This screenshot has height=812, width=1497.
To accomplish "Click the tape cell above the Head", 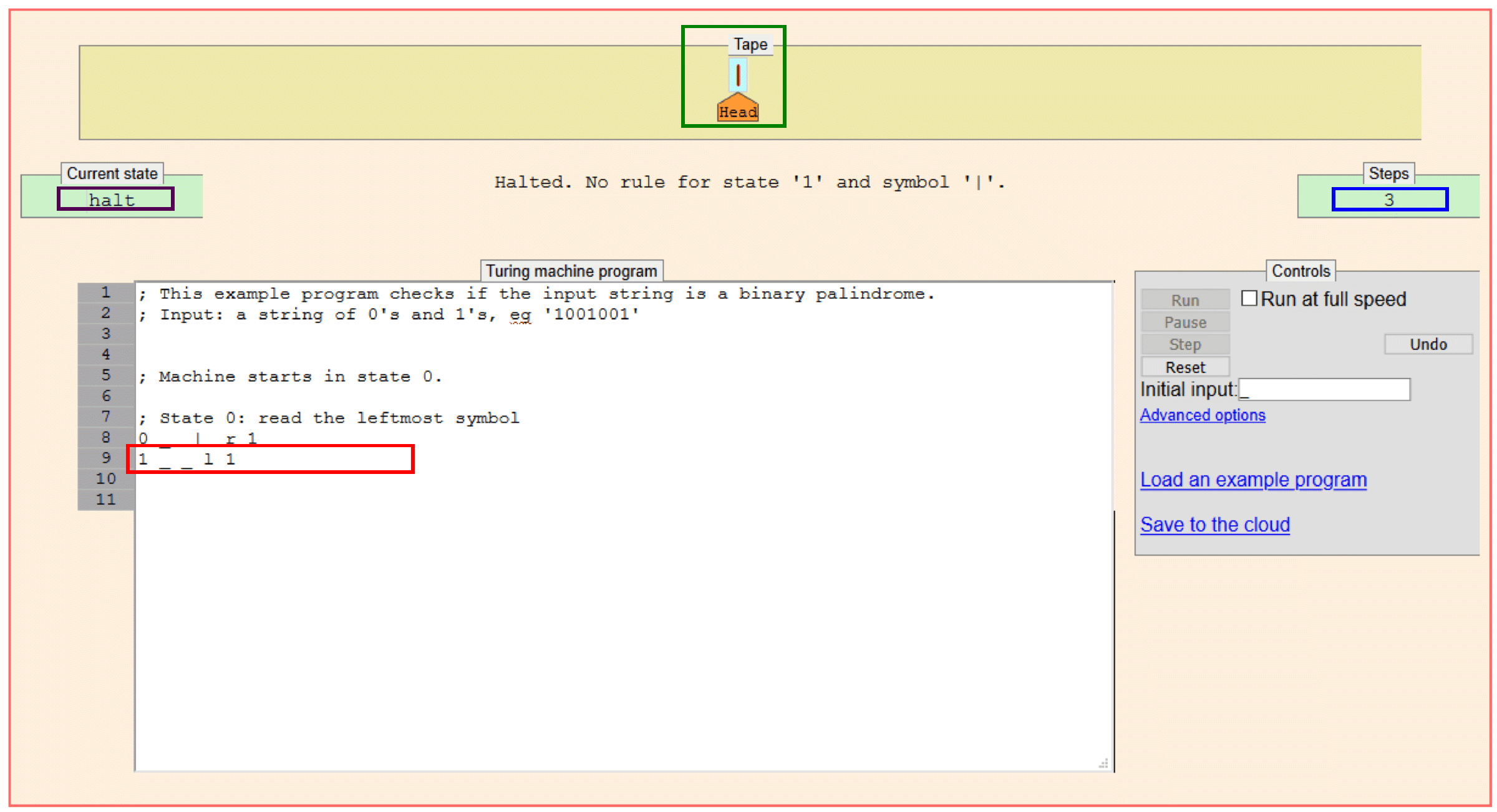I will click(738, 75).
